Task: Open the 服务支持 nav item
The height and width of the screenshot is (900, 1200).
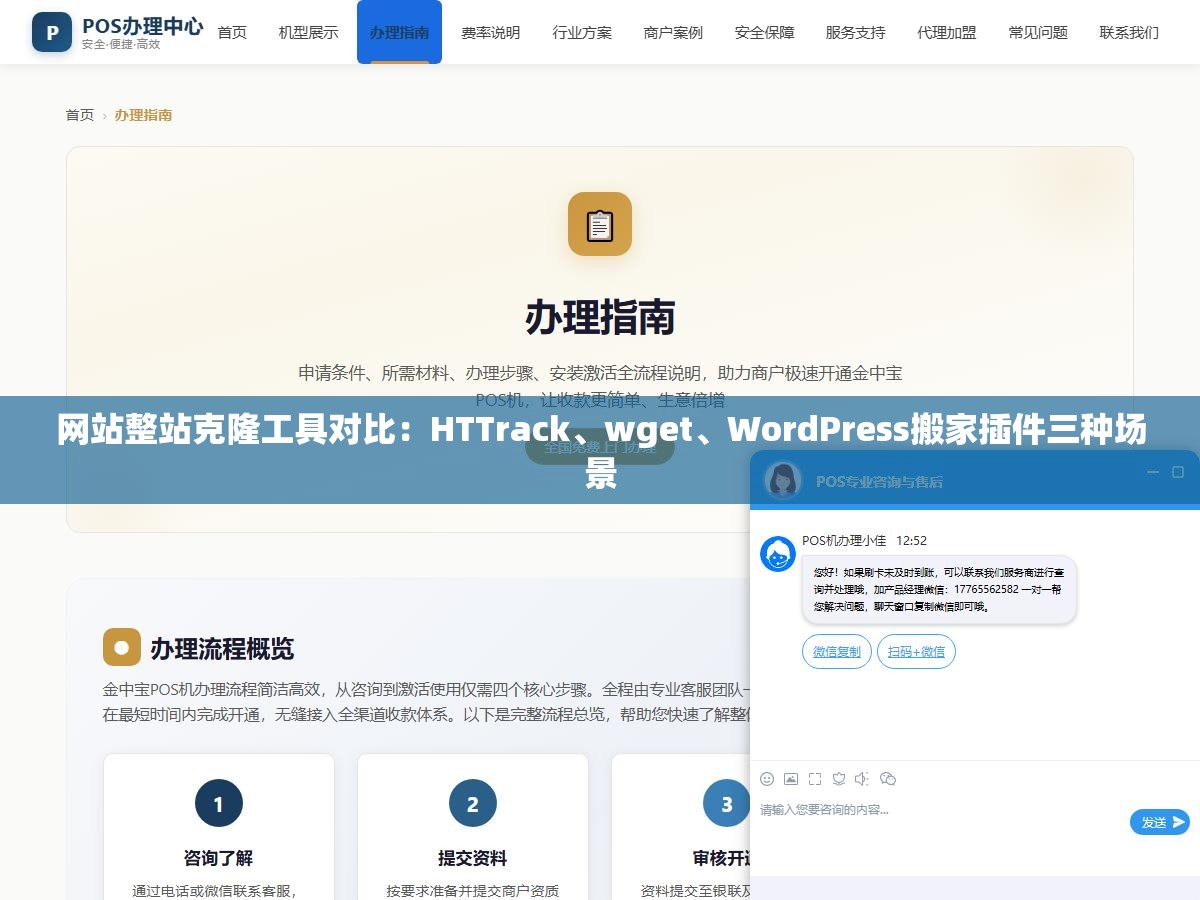Action: click(855, 32)
